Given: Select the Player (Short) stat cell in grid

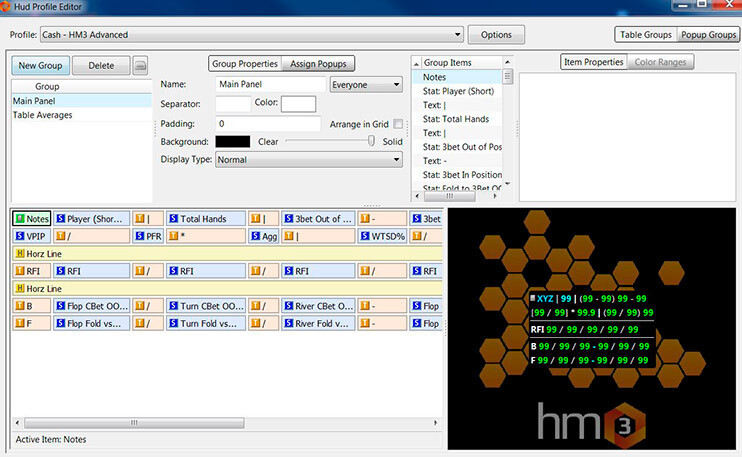Looking at the screenshot, I should 91,219.
